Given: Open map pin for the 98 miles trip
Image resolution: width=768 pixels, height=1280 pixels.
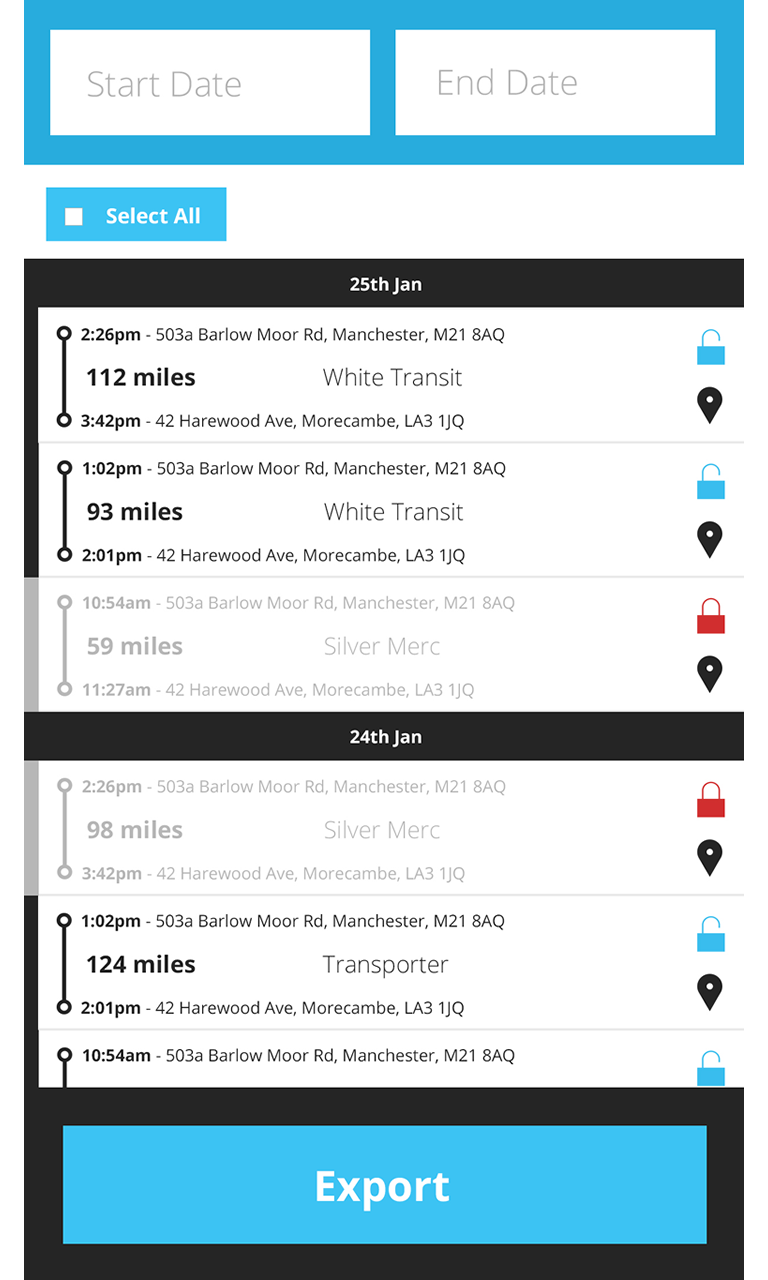Looking at the screenshot, I should pos(709,857).
